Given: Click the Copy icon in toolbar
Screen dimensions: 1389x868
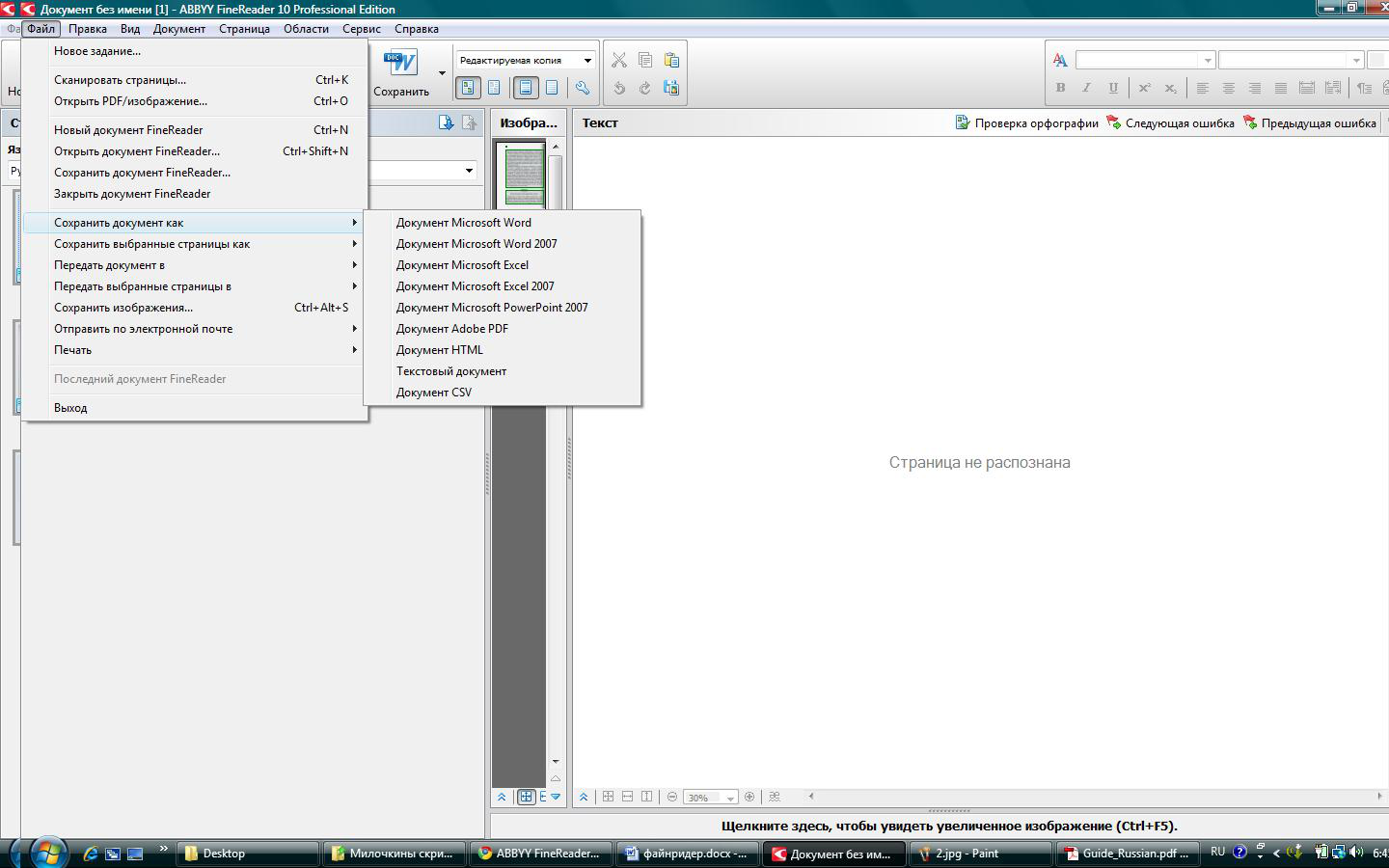Looking at the screenshot, I should click(645, 60).
